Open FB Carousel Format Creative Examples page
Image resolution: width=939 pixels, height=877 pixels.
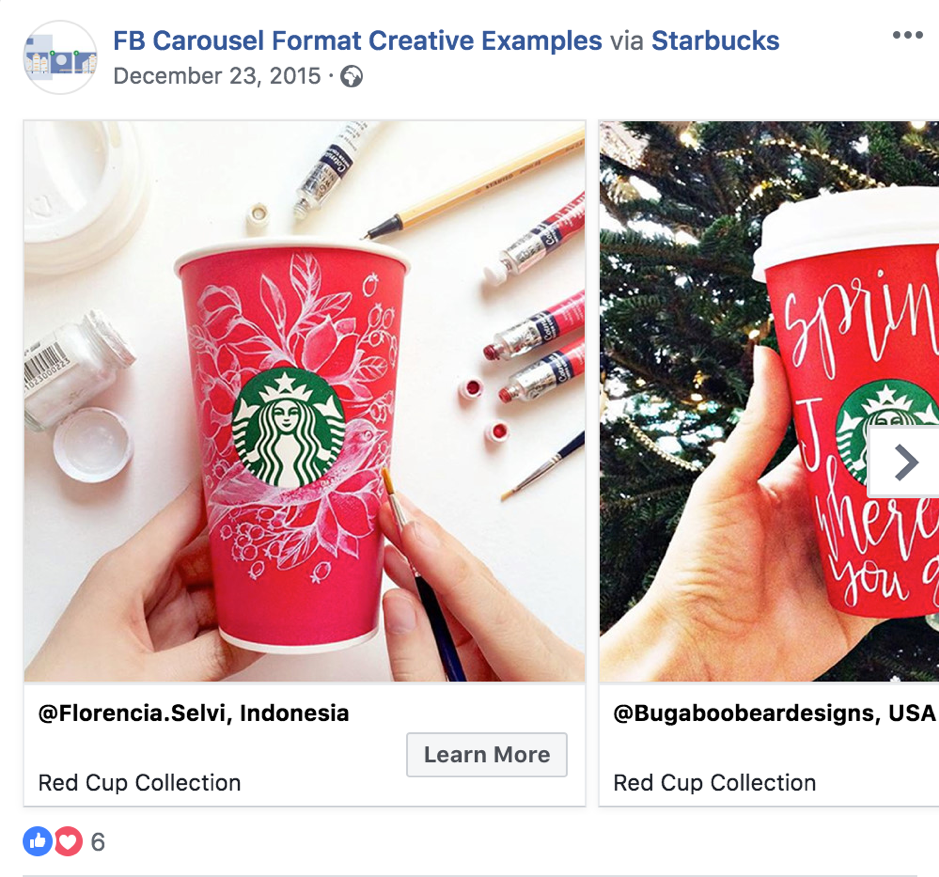pyautogui.click(x=357, y=41)
